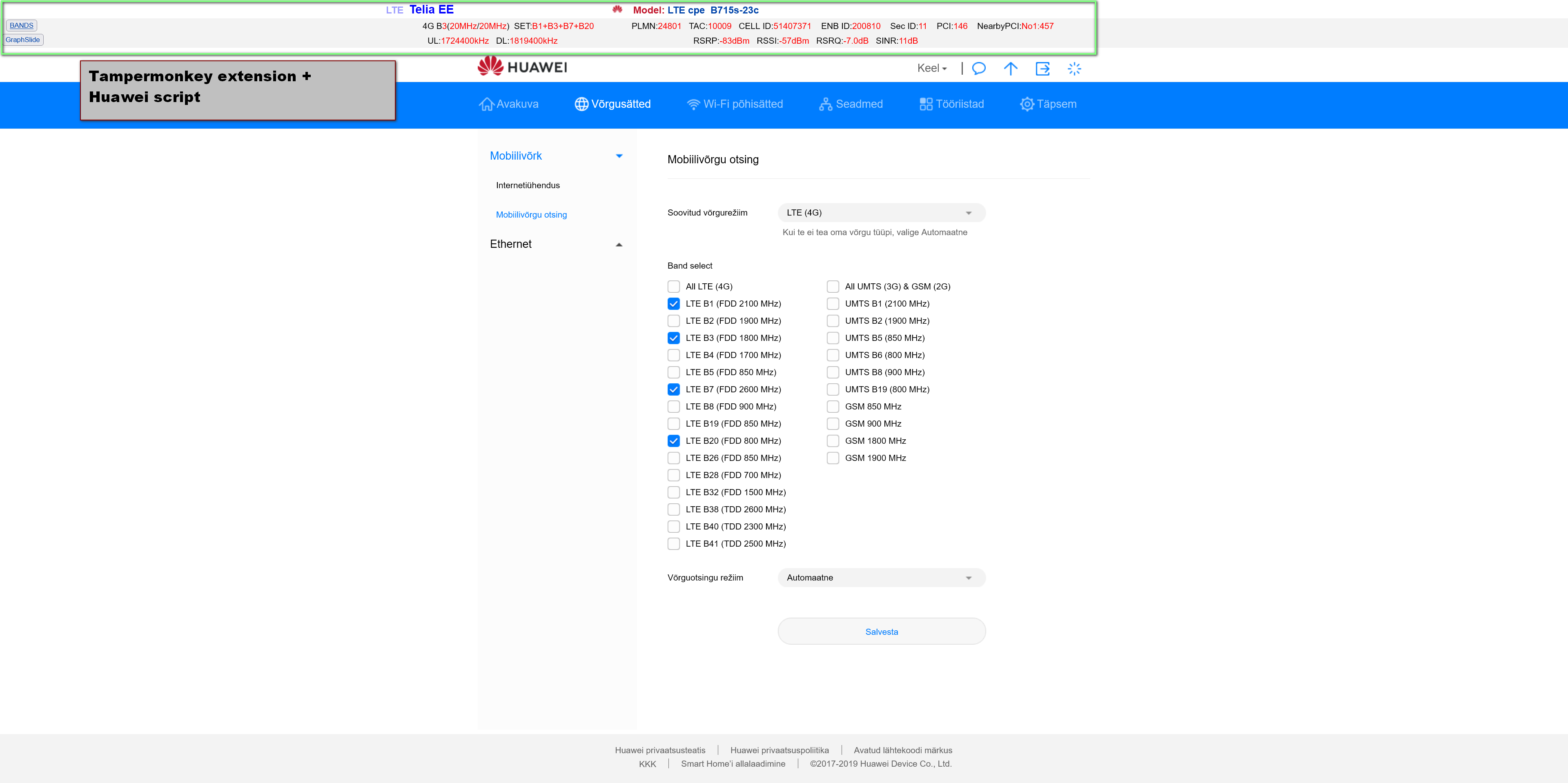The image size is (1568, 783).
Task: Click the Telia EE operator name
Action: 432,9
